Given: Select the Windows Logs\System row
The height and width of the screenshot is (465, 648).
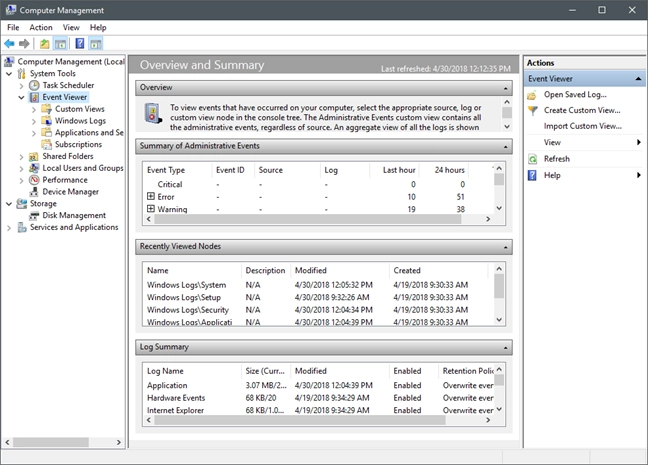Looking at the screenshot, I should (x=318, y=285).
